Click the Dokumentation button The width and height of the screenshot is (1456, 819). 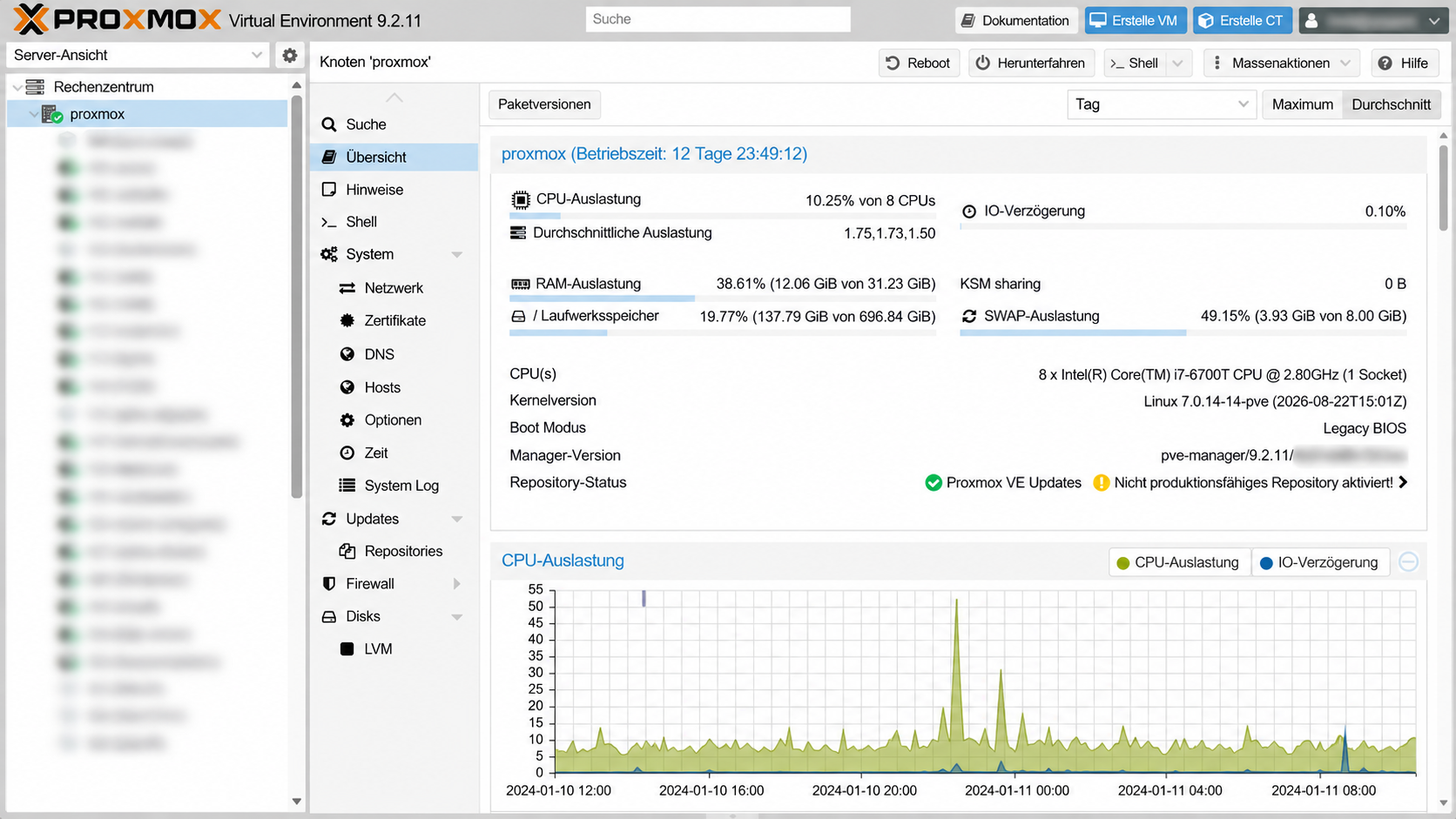coord(1016,21)
